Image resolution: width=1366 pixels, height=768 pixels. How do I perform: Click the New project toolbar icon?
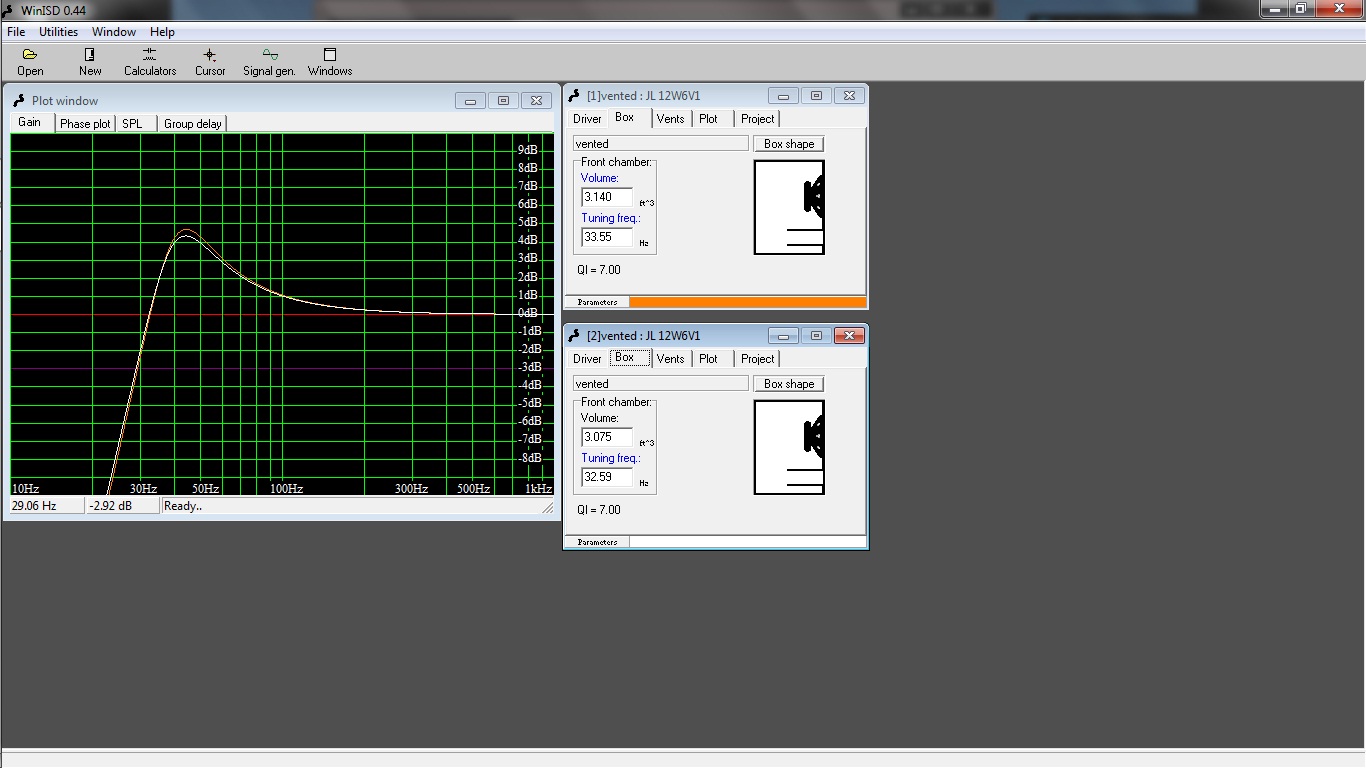90,56
